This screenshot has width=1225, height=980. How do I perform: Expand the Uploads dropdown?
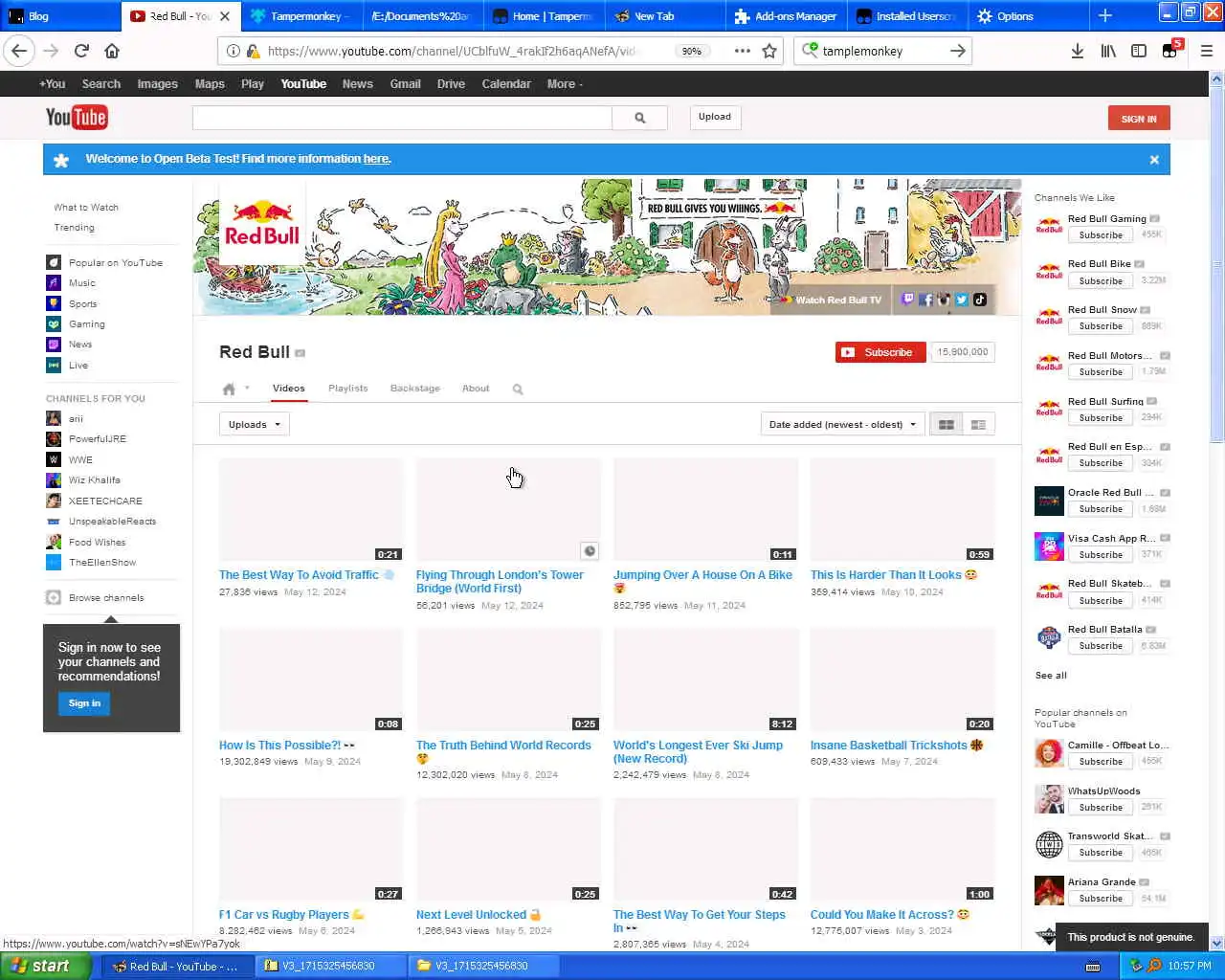[x=254, y=425]
